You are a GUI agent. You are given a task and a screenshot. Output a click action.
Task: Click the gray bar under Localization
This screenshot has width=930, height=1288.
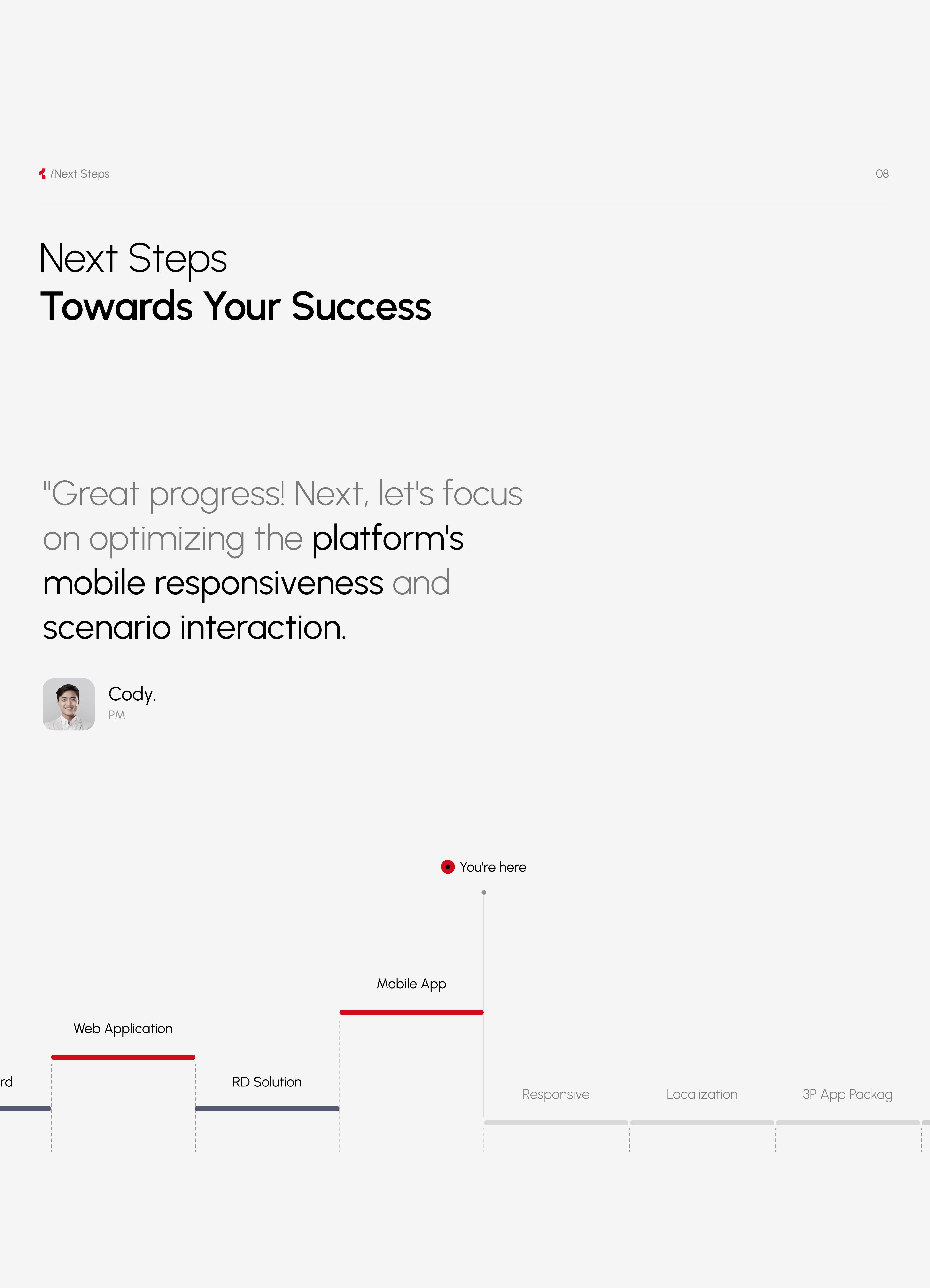pos(702,1123)
